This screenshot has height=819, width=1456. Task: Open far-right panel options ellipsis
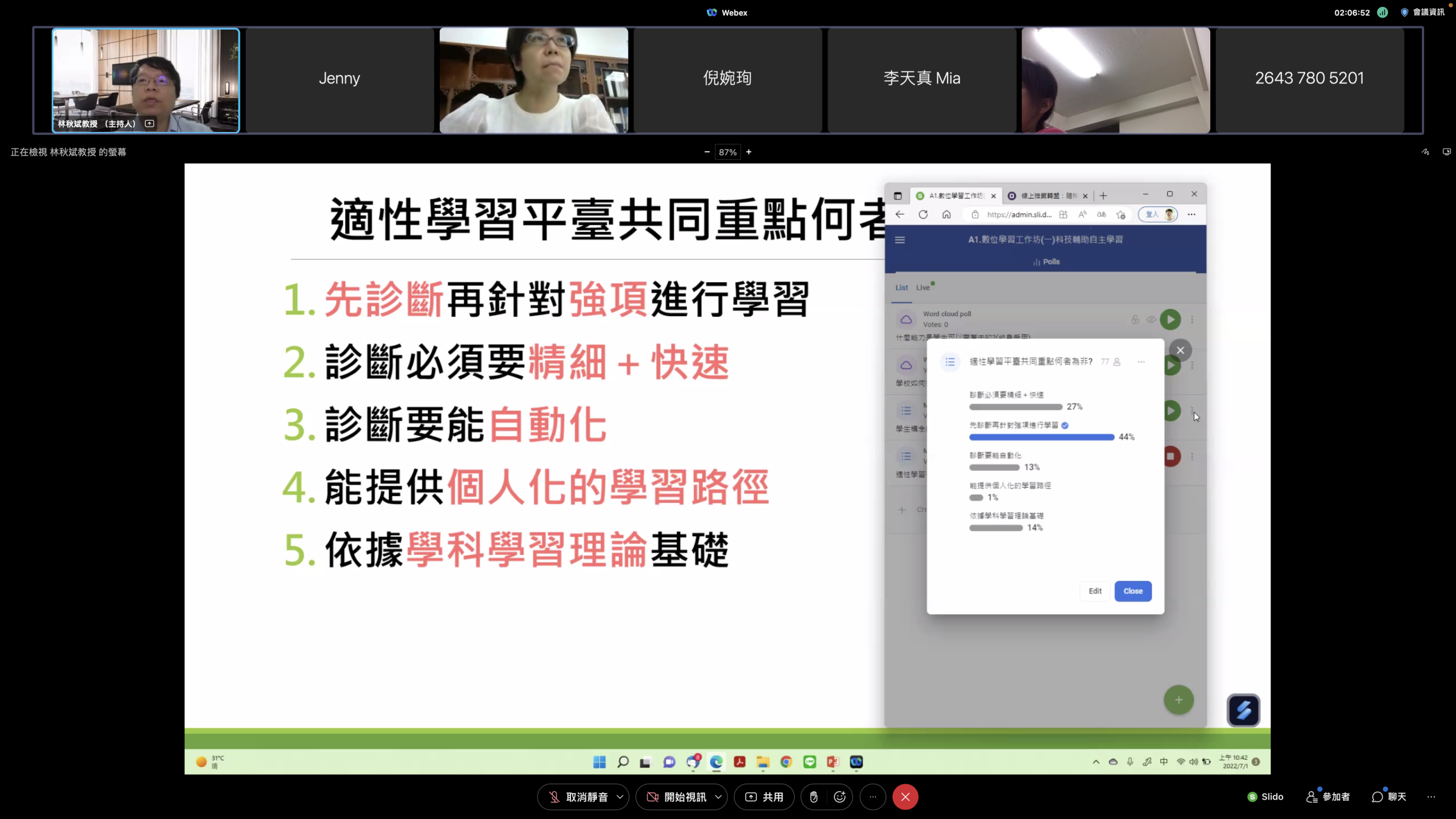click(x=1431, y=797)
